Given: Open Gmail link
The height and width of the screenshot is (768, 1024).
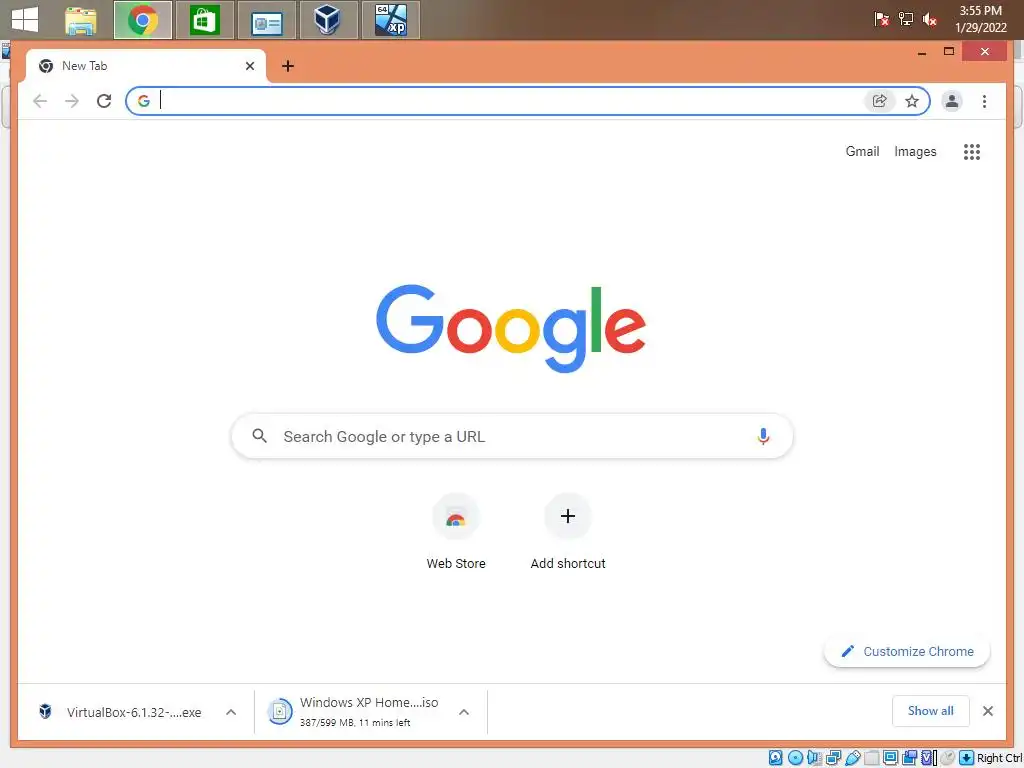Looking at the screenshot, I should click(x=862, y=152).
